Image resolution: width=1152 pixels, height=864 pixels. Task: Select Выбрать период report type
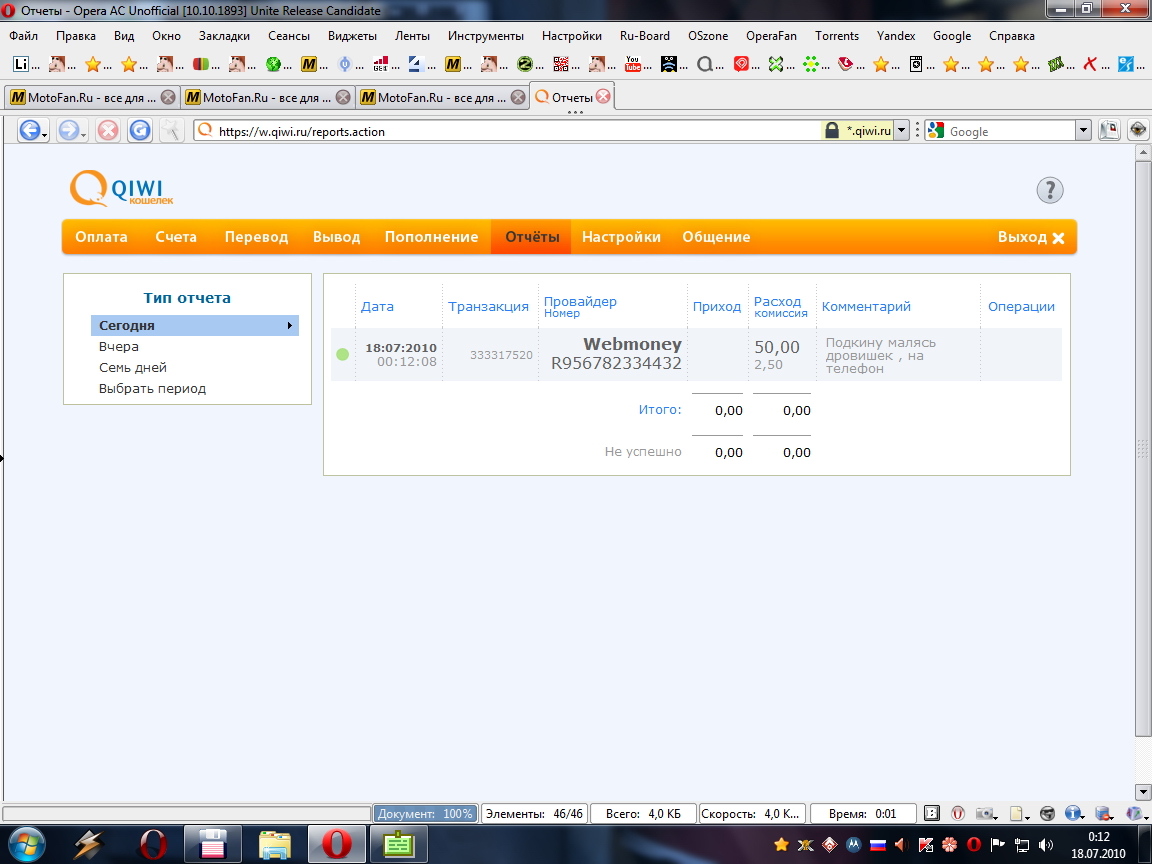click(x=152, y=388)
